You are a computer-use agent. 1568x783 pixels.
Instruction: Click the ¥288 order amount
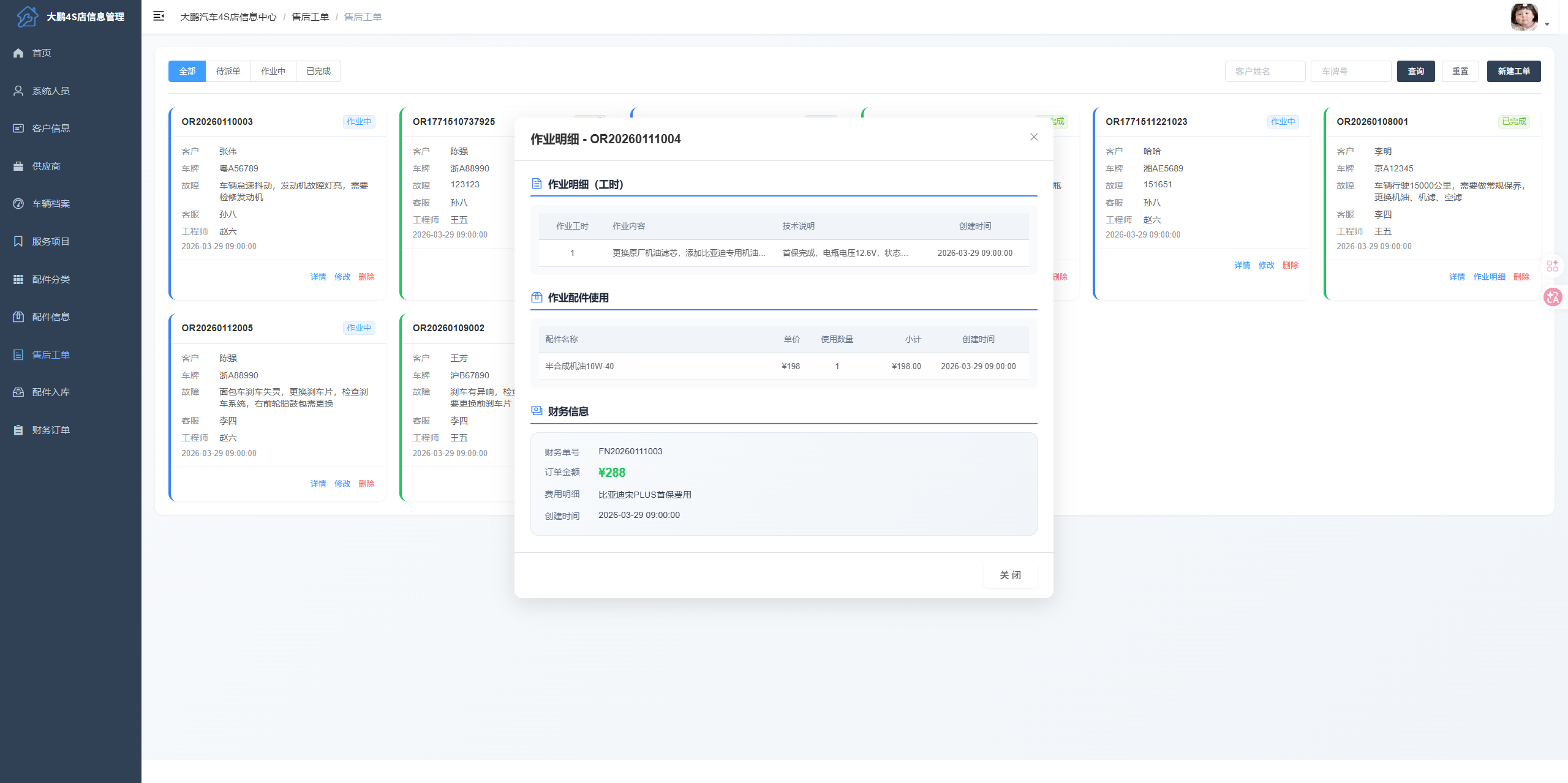pos(612,472)
